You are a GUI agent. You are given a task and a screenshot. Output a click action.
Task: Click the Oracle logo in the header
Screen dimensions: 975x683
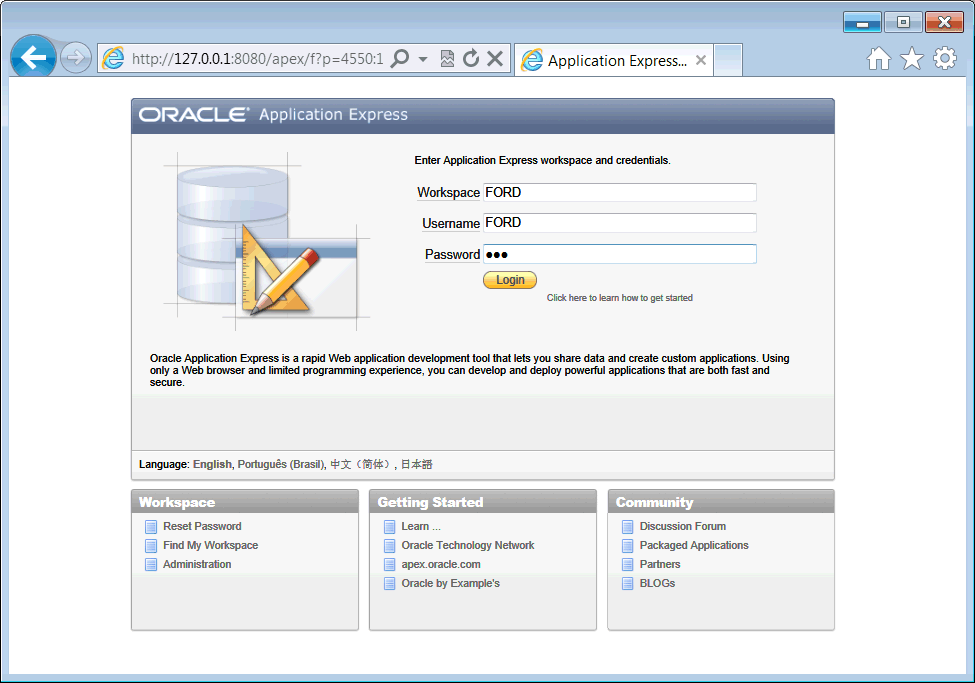[193, 114]
